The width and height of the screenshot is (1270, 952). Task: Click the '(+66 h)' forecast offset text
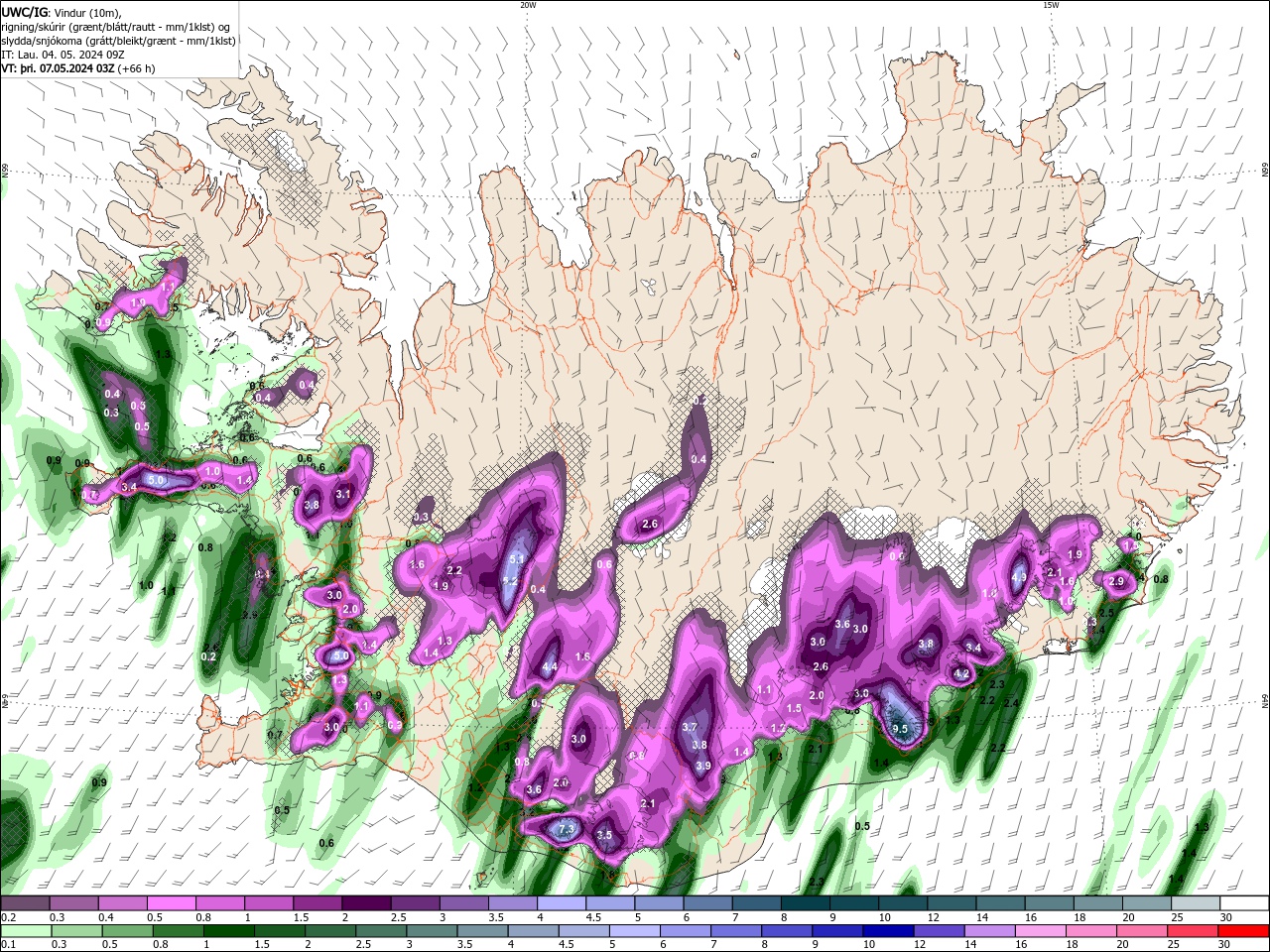(x=136, y=68)
